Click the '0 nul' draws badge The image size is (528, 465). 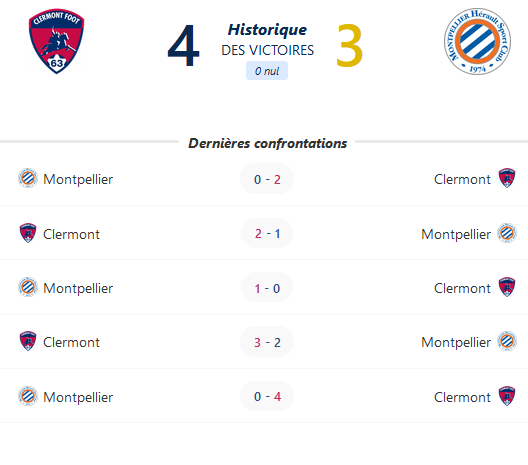(x=267, y=71)
